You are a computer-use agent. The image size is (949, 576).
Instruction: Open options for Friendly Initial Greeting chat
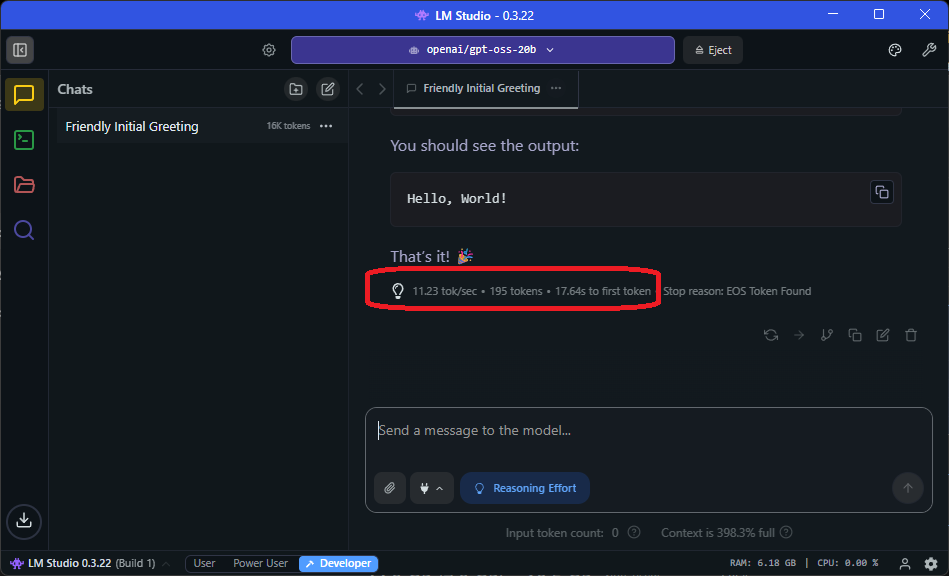point(326,126)
